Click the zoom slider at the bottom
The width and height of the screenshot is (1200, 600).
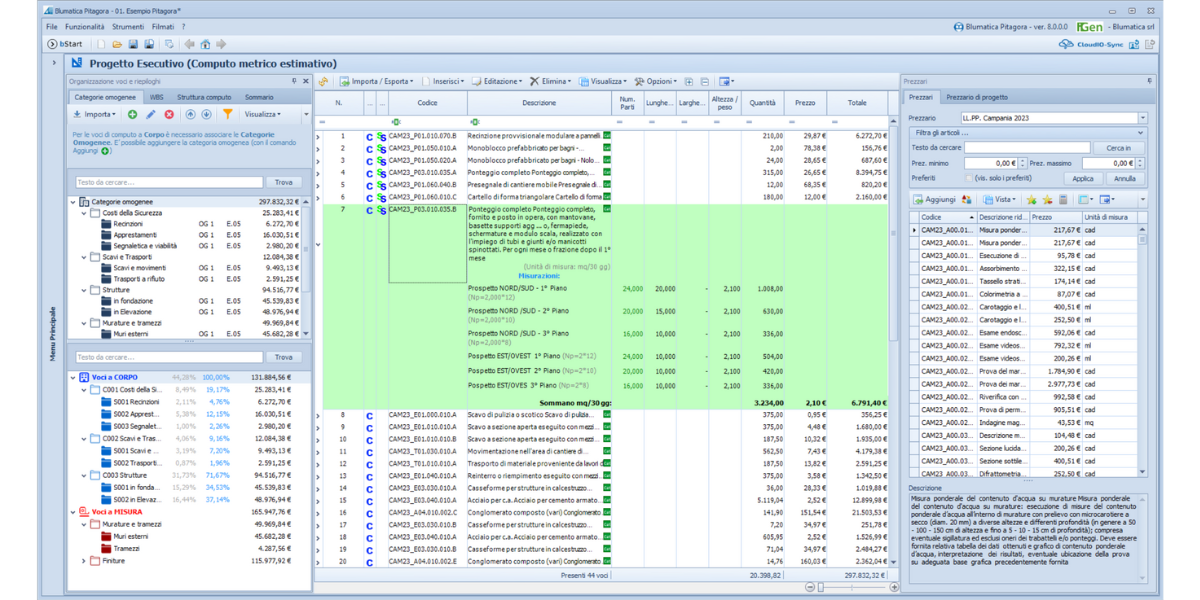pyautogui.click(x=820, y=588)
